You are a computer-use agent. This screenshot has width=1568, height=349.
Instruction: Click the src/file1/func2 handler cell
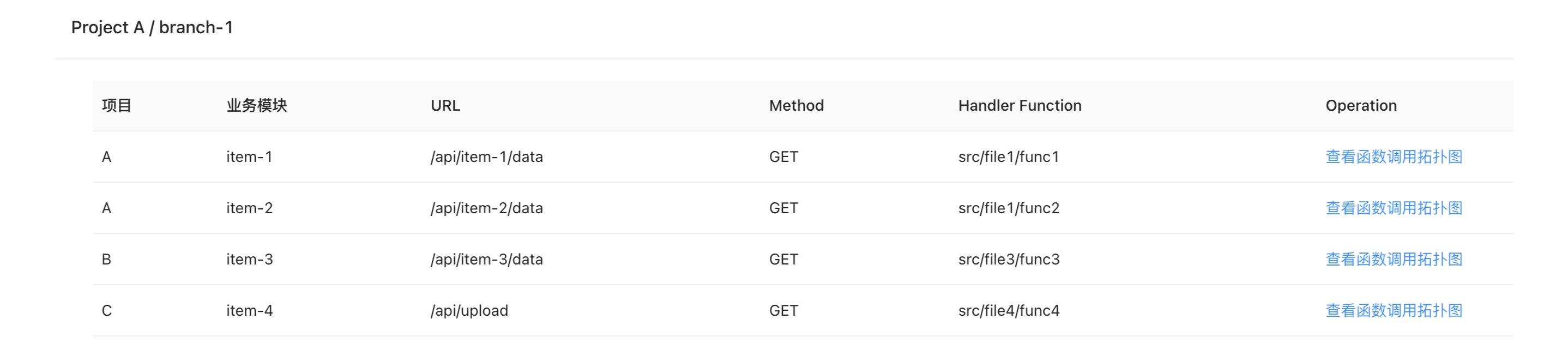tap(1009, 208)
